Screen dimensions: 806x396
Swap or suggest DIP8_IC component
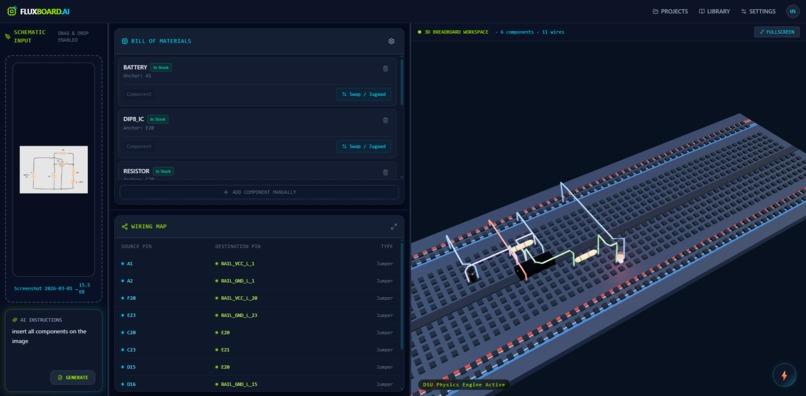(363, 147)
